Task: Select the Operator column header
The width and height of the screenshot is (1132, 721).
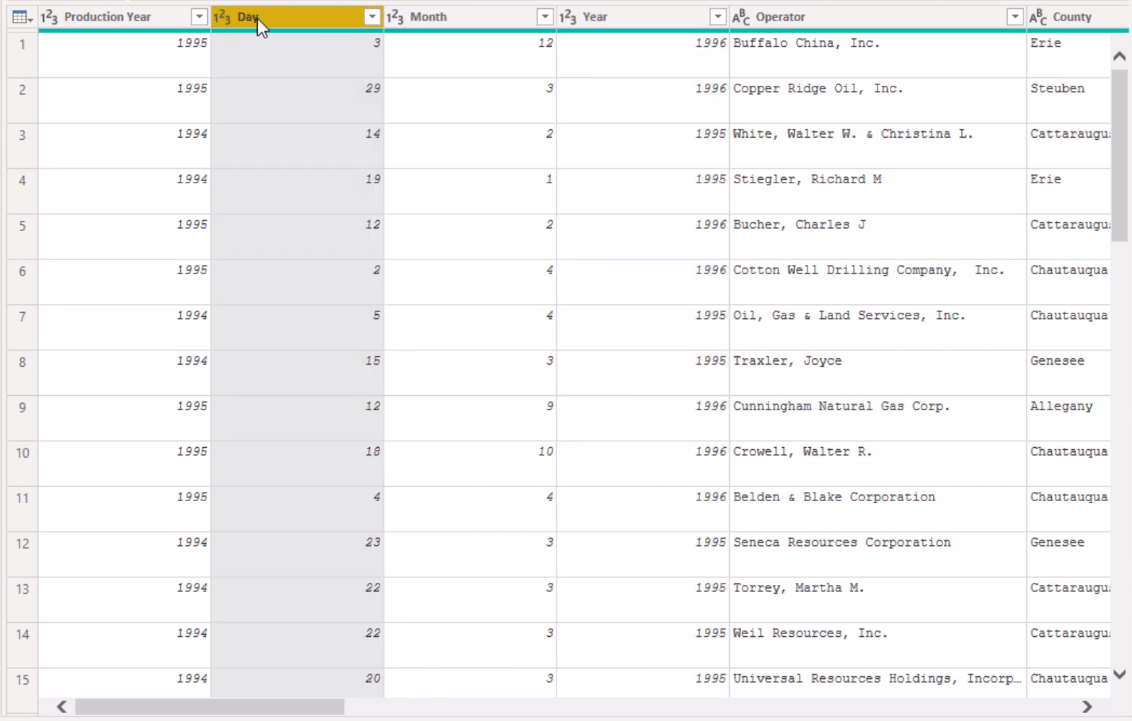Action: pos(878,17)
